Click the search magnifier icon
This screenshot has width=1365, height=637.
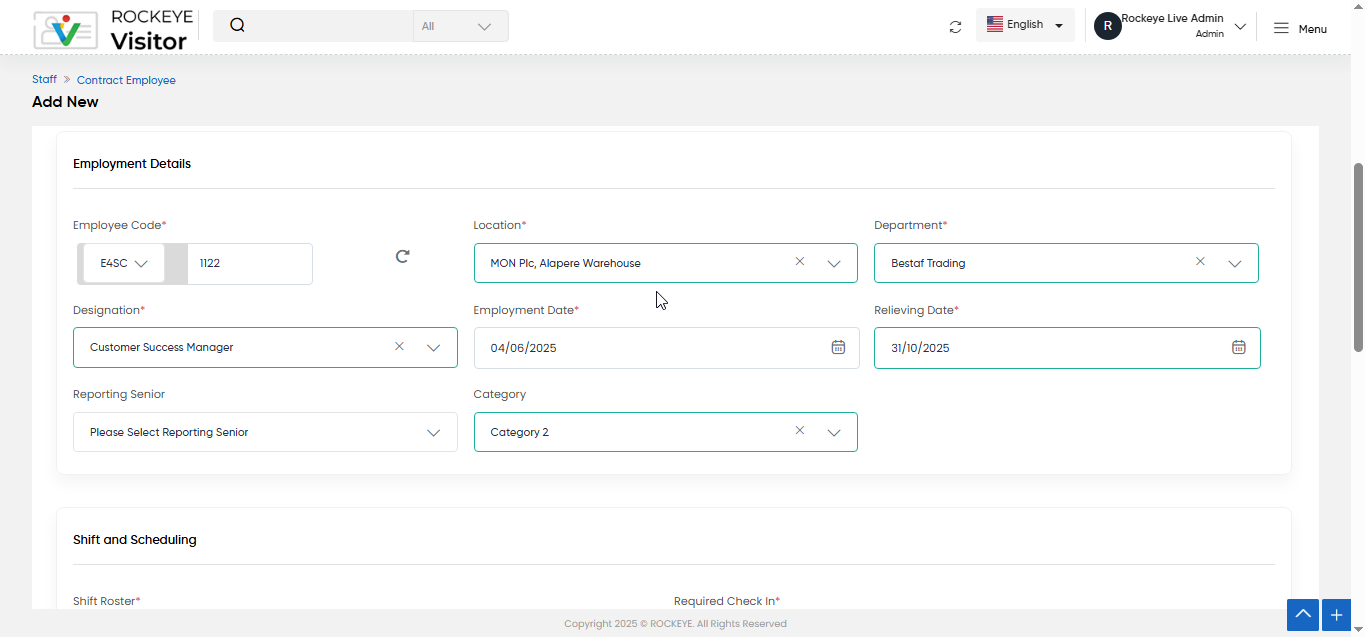tap(237, 26)
